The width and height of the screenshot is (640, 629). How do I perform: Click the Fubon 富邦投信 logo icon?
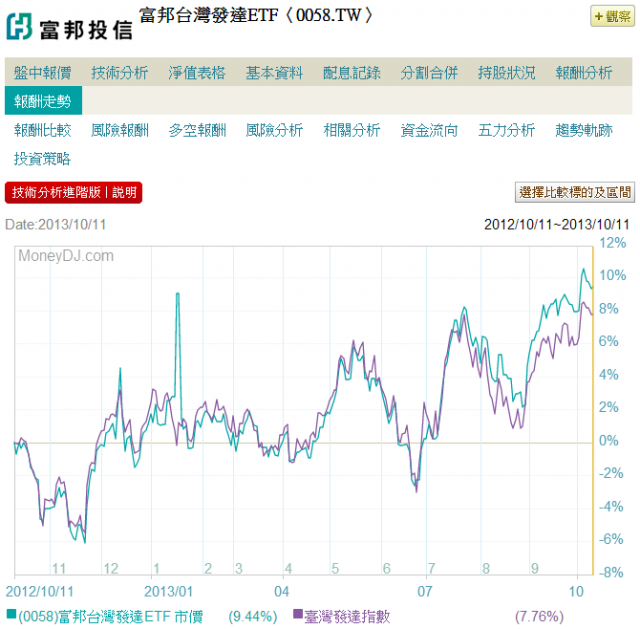coord(19,26)
